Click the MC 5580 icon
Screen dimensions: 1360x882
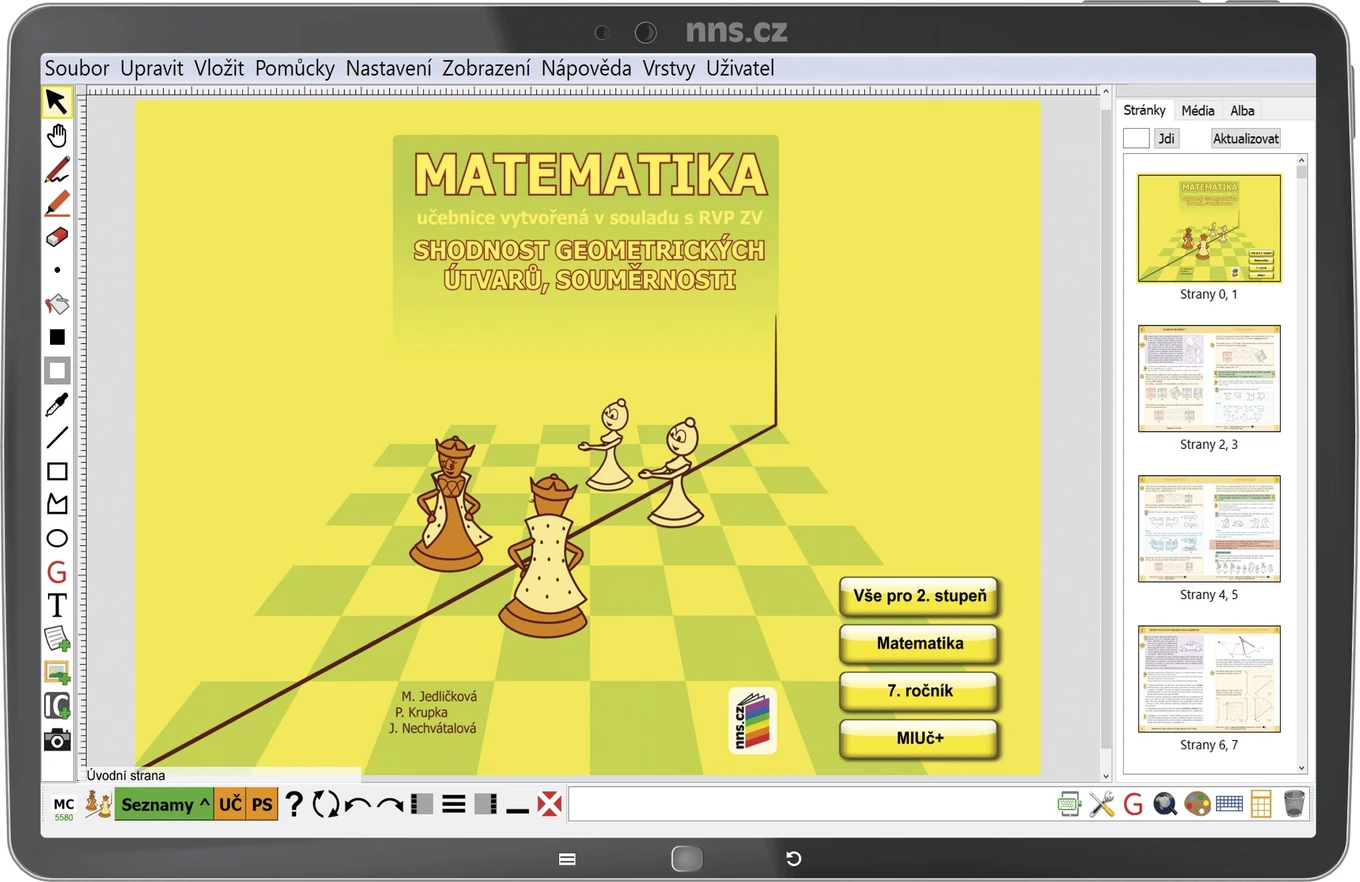(x=63, y=808)
